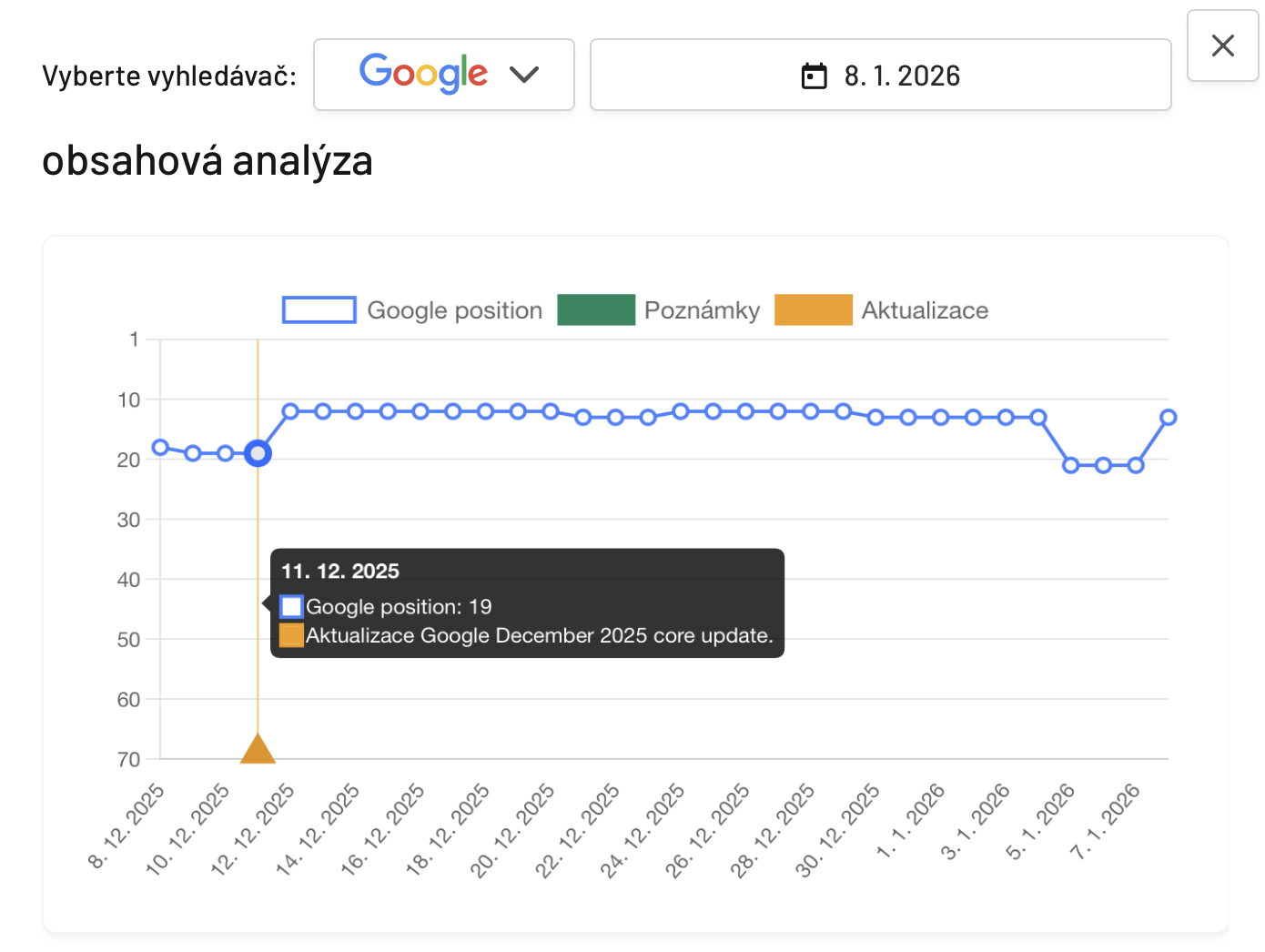
Task: Click the obsahová analýza keyword heading
Action: click(x=207, y=160)
